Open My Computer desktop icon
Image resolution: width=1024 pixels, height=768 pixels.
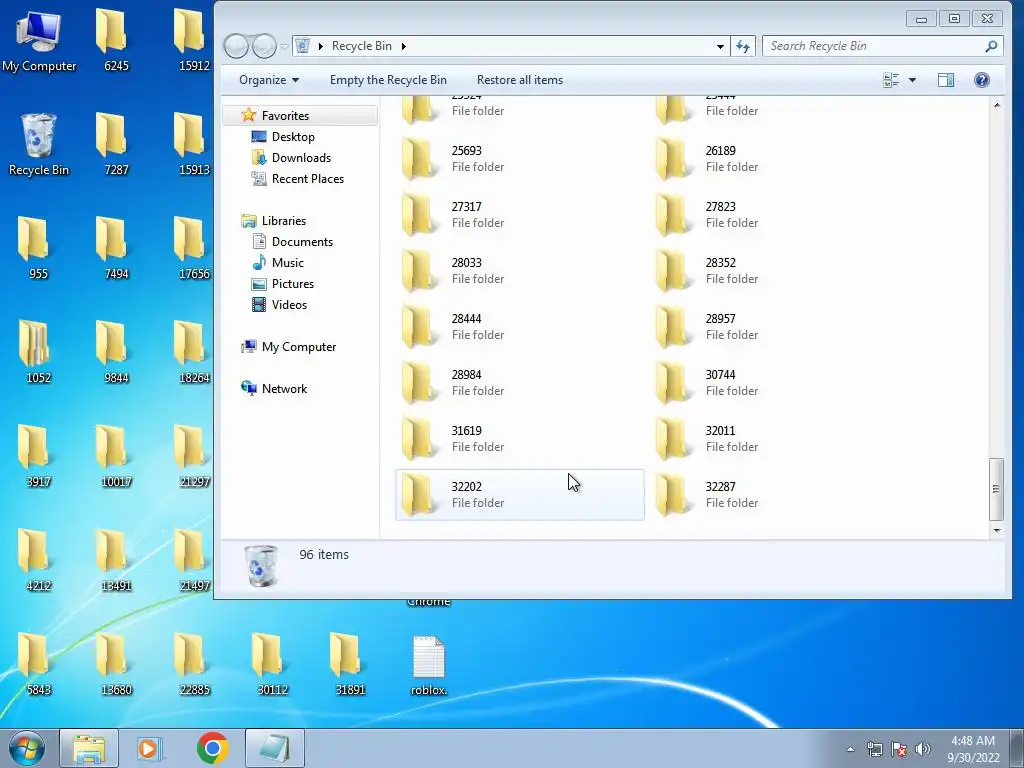[x=39, y=41]
